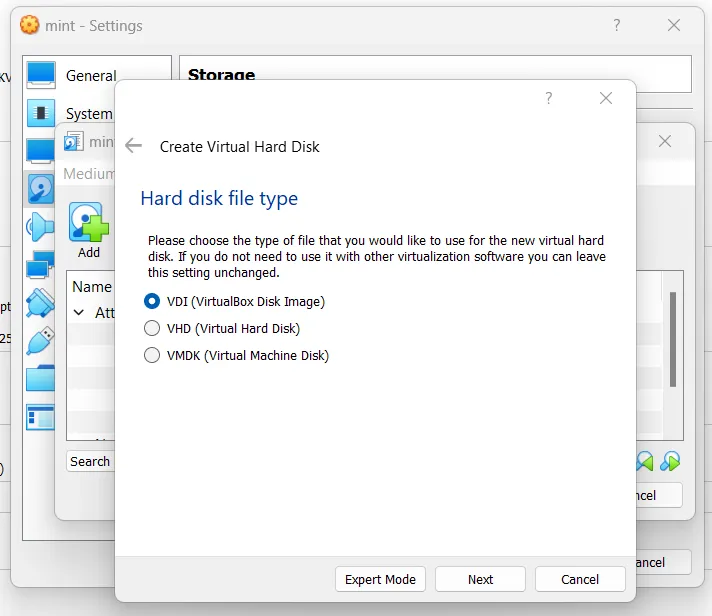712x616 pixels.
Task: Go back using the wizard back arrow
Action: 134,146
